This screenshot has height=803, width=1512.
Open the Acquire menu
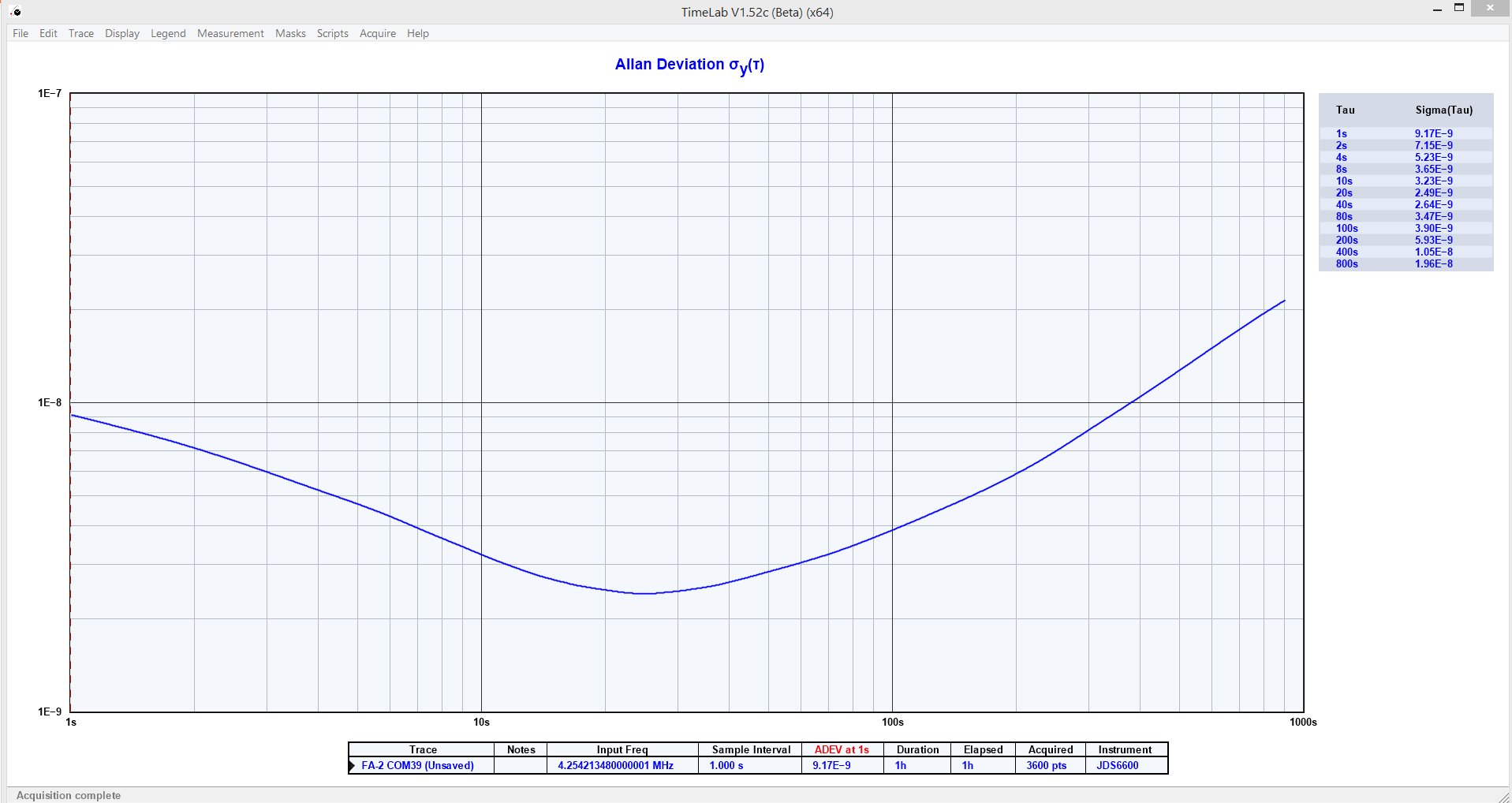(378, 33)
